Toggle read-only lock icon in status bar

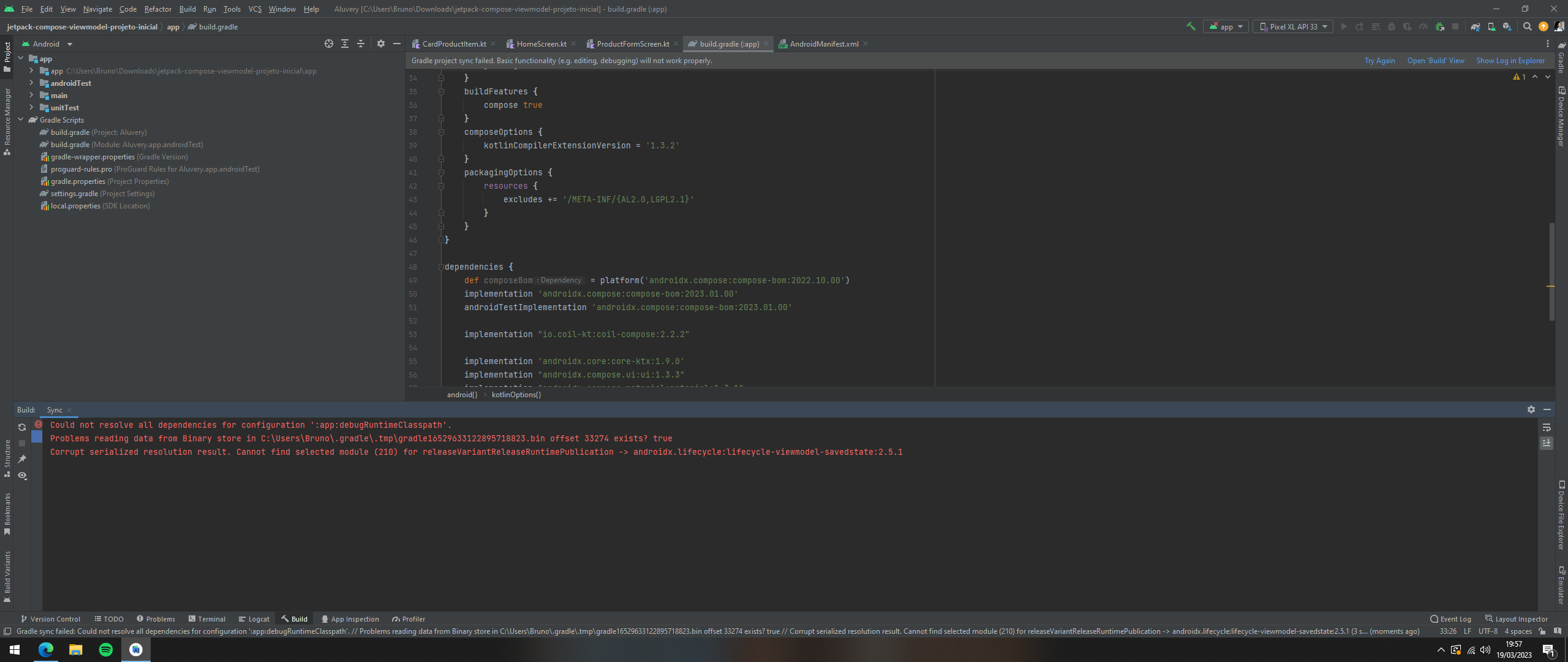click(x=1542, y=631)
